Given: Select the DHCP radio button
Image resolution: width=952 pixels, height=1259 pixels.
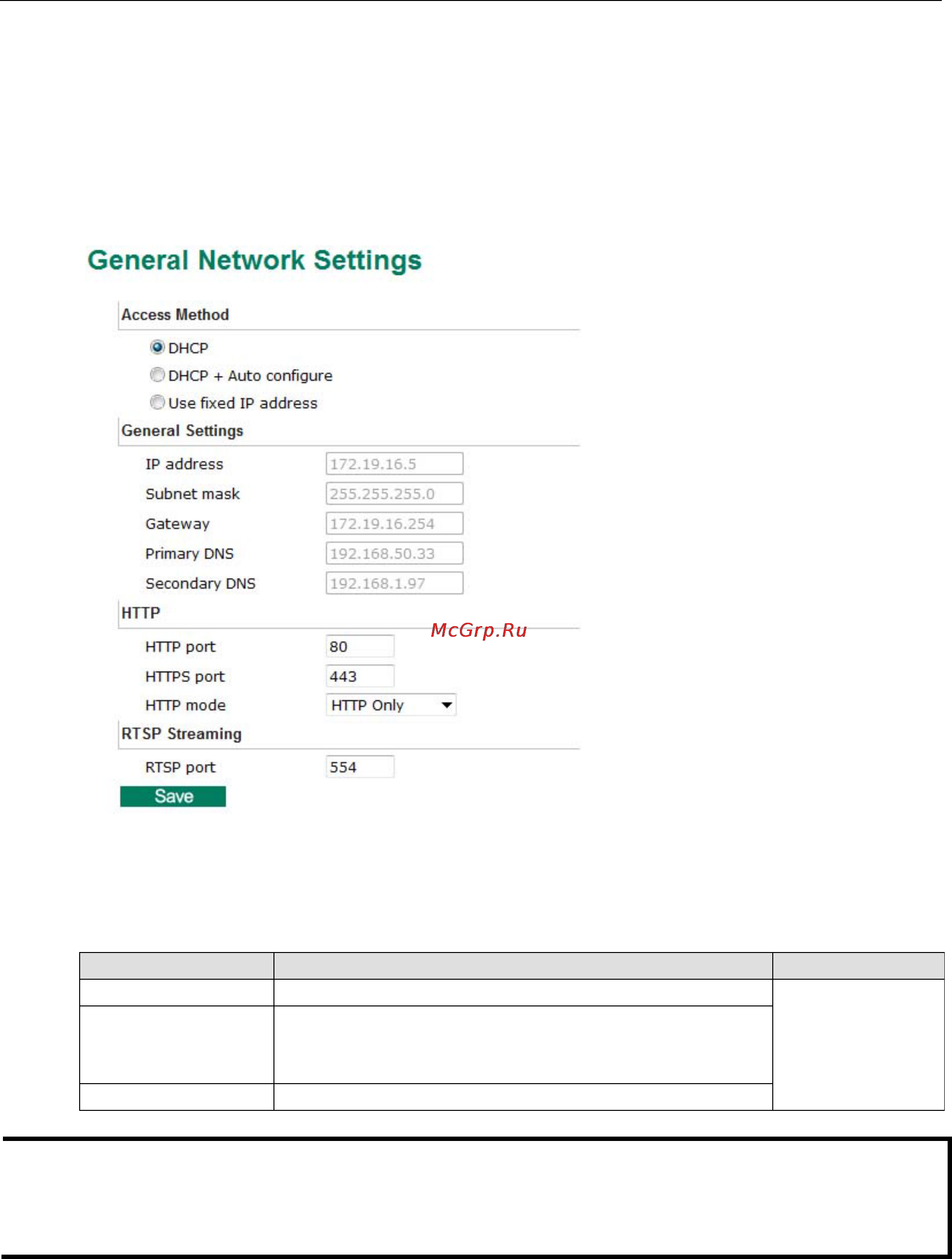Looking at the screenshot, I should pos(157,347).
